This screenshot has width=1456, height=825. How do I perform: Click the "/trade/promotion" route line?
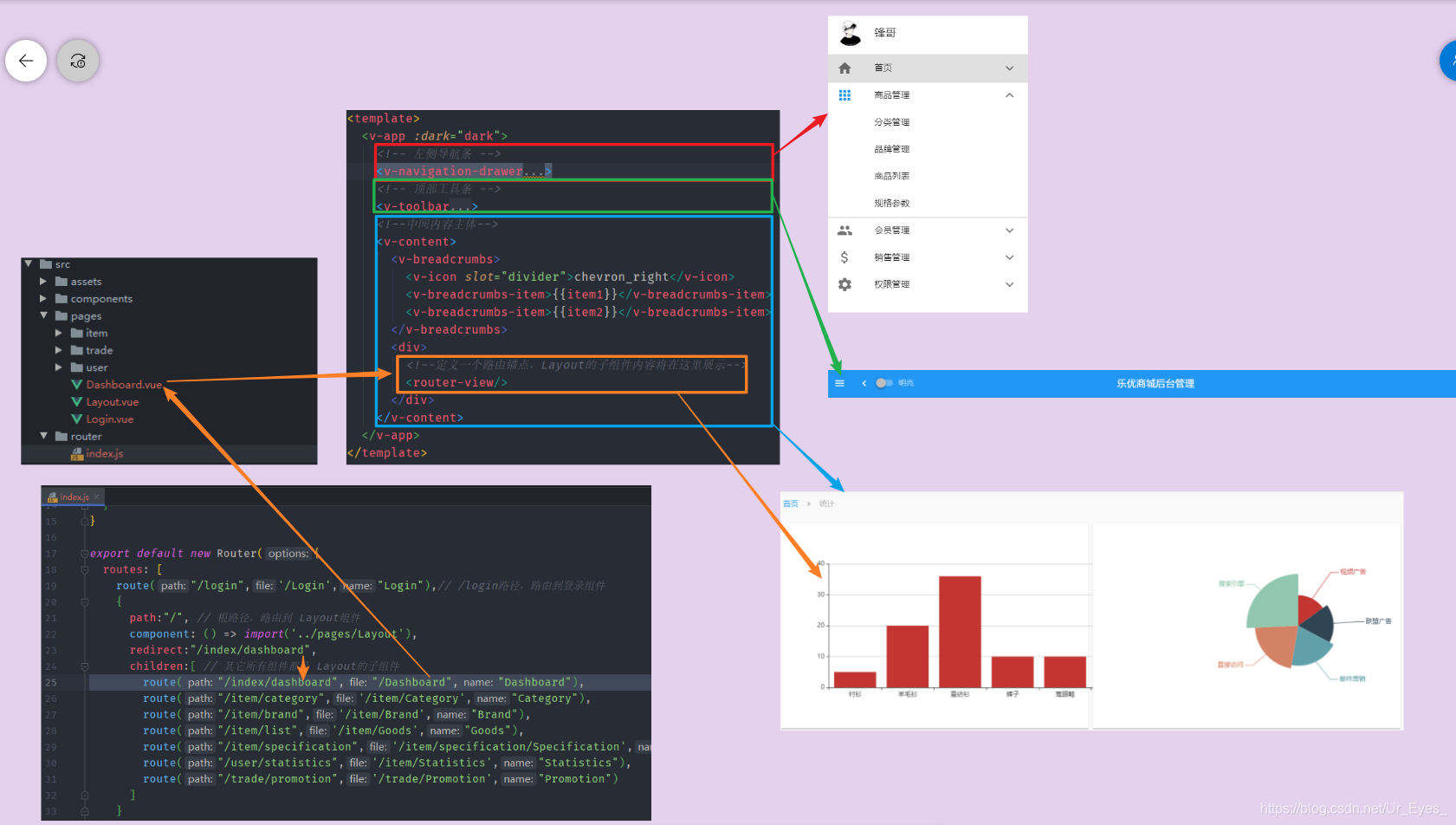380,779
